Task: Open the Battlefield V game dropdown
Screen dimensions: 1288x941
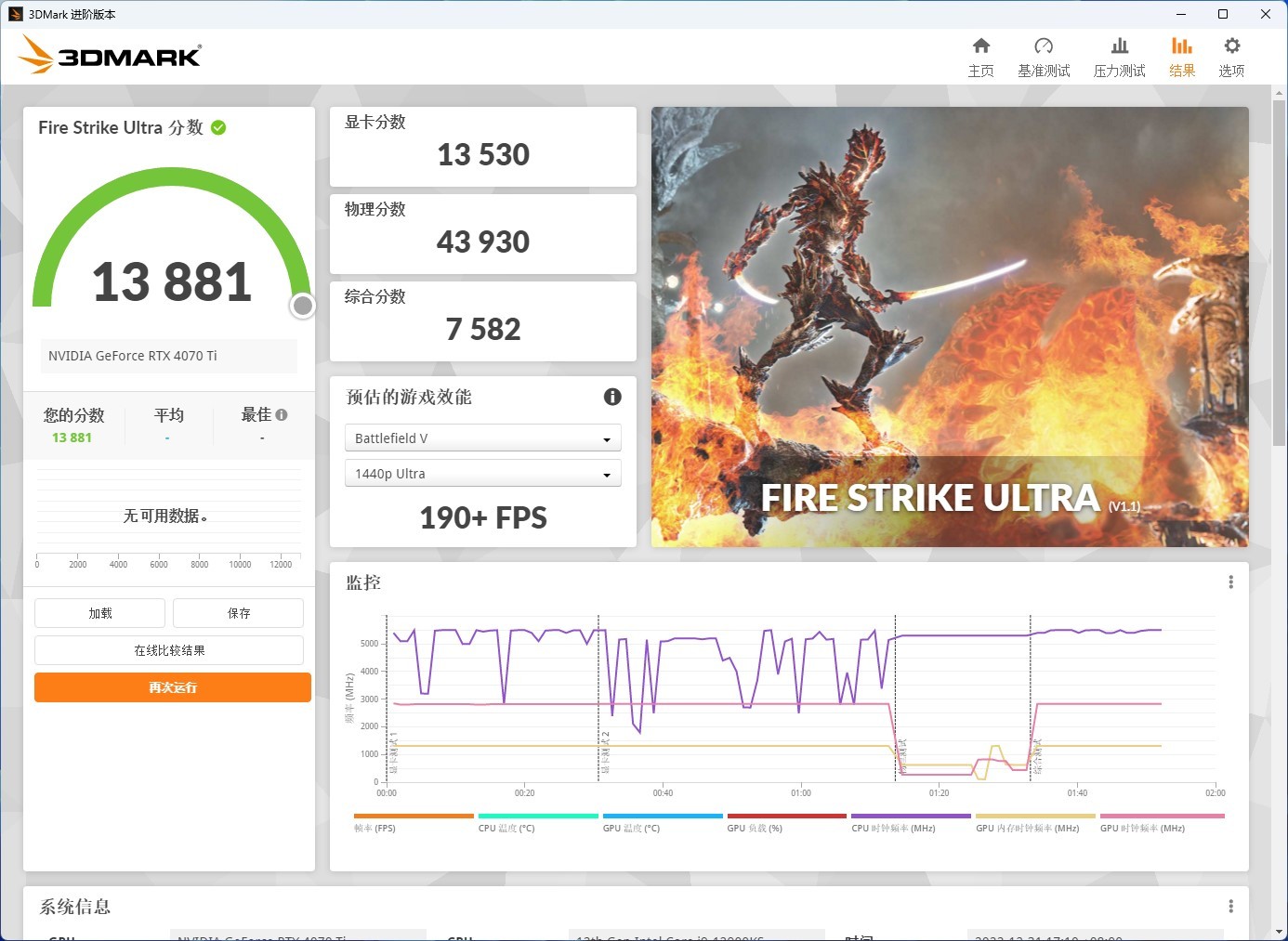Action: pos(482,438)
